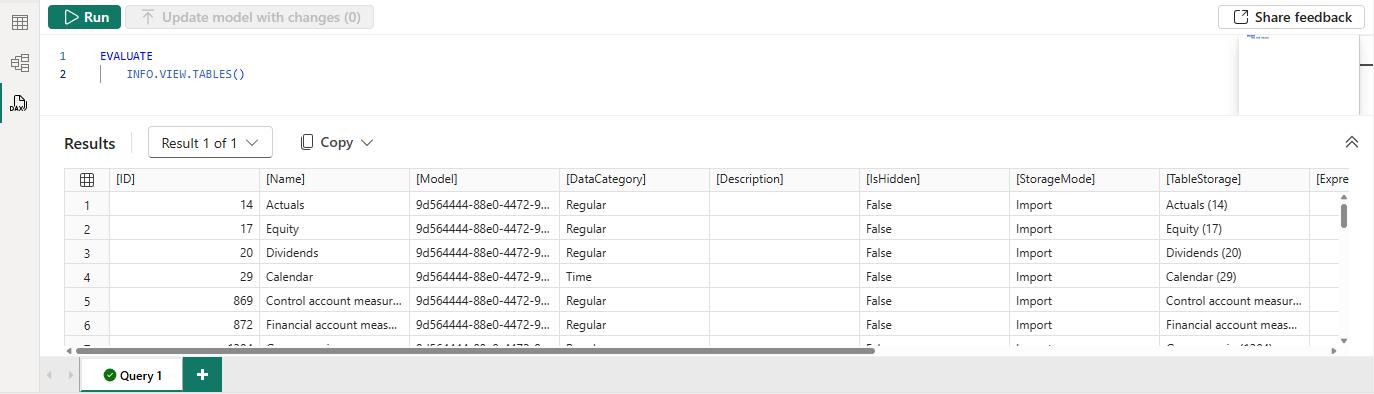Click the code minimap thumbnail

click(1298, 75)
